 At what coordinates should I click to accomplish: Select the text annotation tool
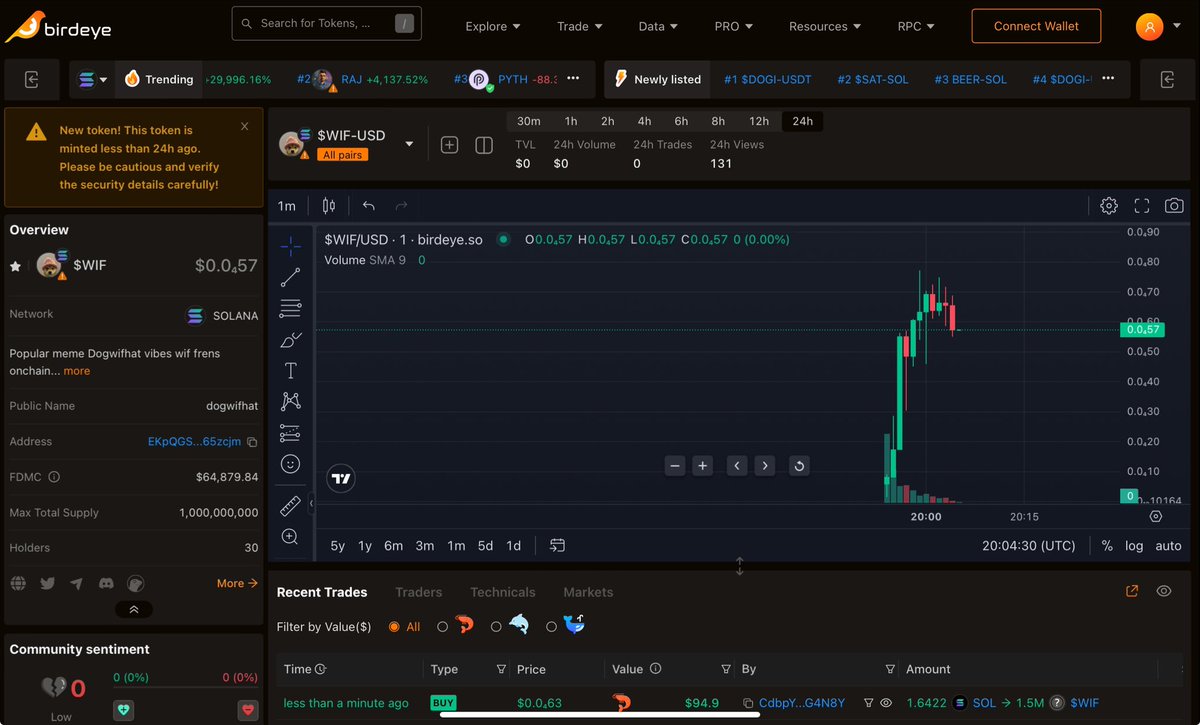(290, 371)
